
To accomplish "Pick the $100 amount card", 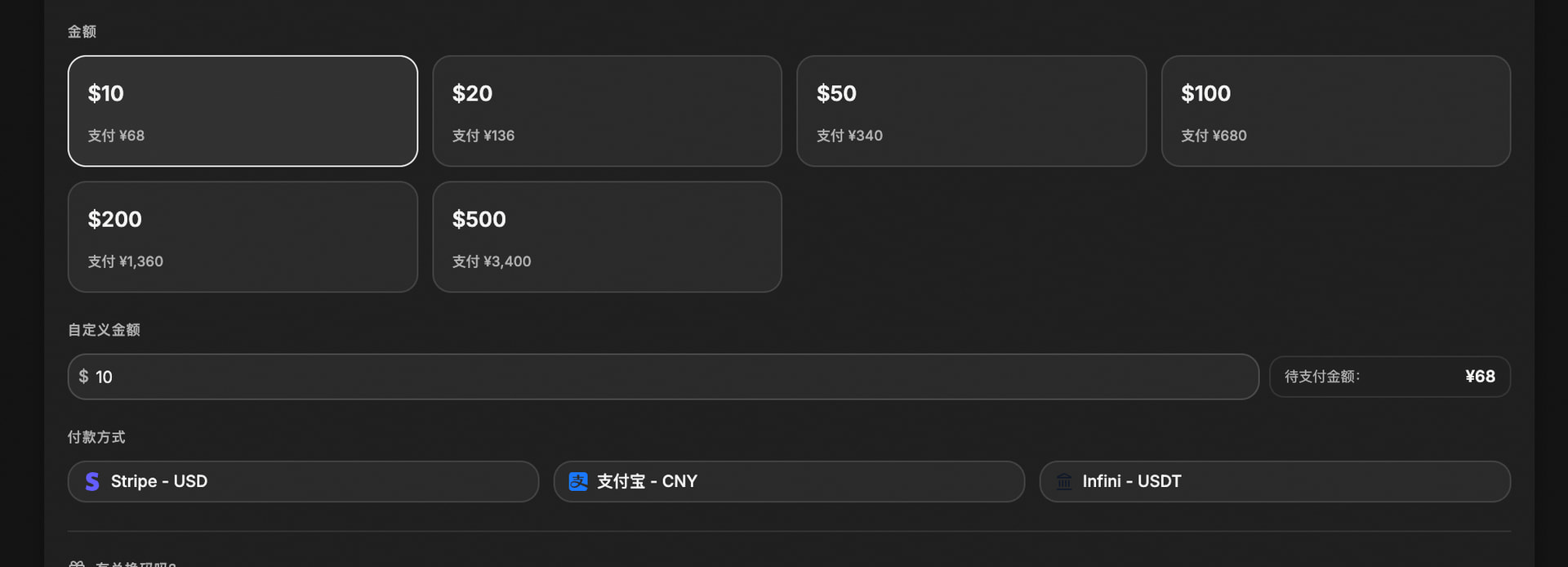I will click(1336, 111).
